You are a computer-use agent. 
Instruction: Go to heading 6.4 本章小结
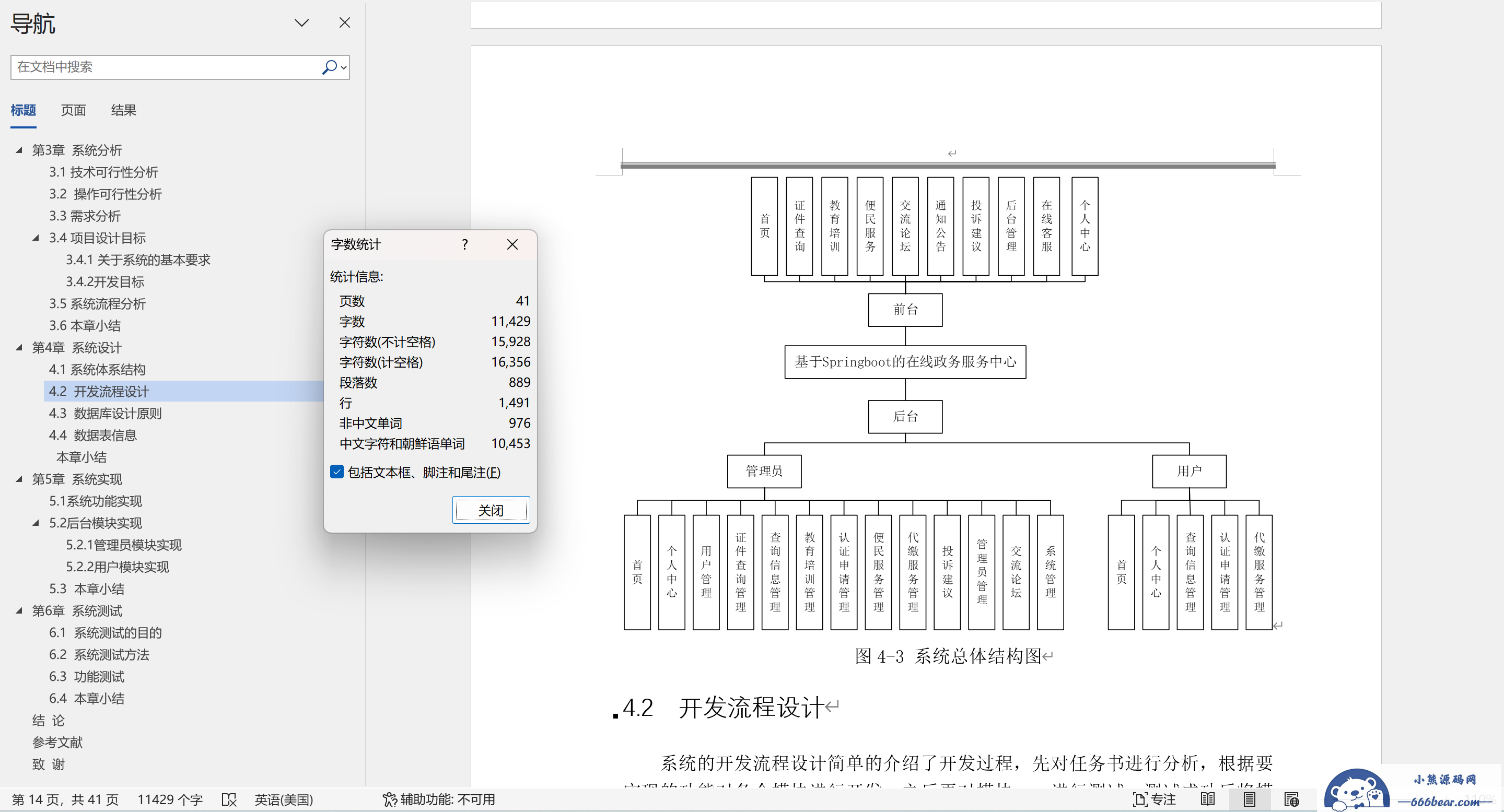pyautogui.click(x=86, y=698)
